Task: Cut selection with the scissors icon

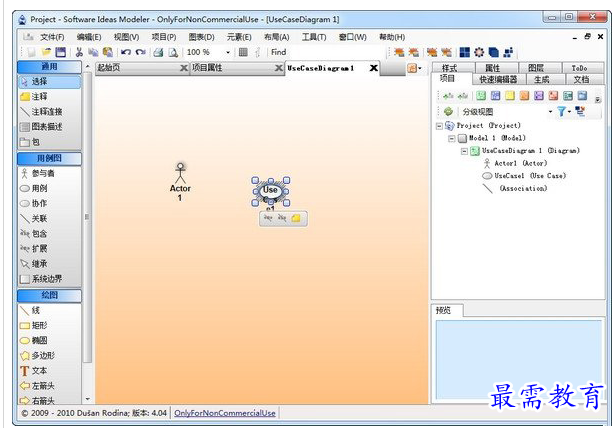Action: (79, 52)
